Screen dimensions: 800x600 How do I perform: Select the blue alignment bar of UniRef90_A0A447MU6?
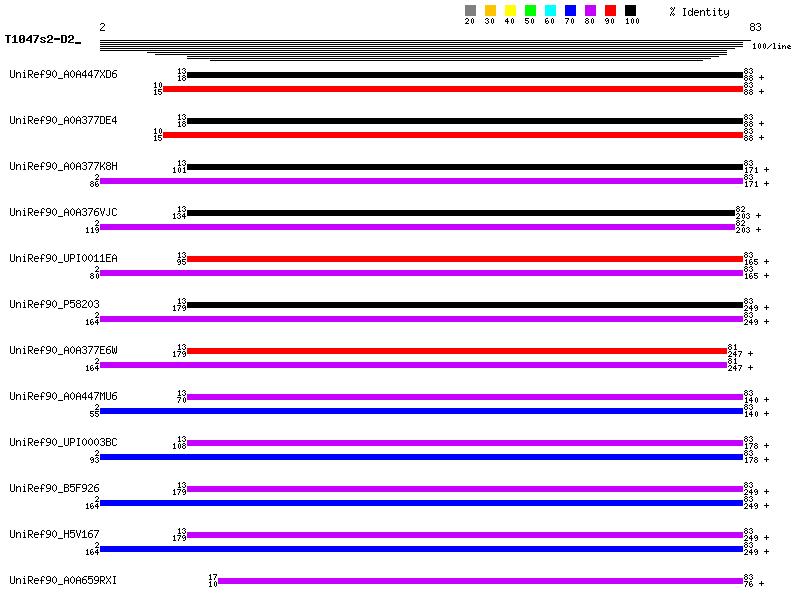coord(421,411)
